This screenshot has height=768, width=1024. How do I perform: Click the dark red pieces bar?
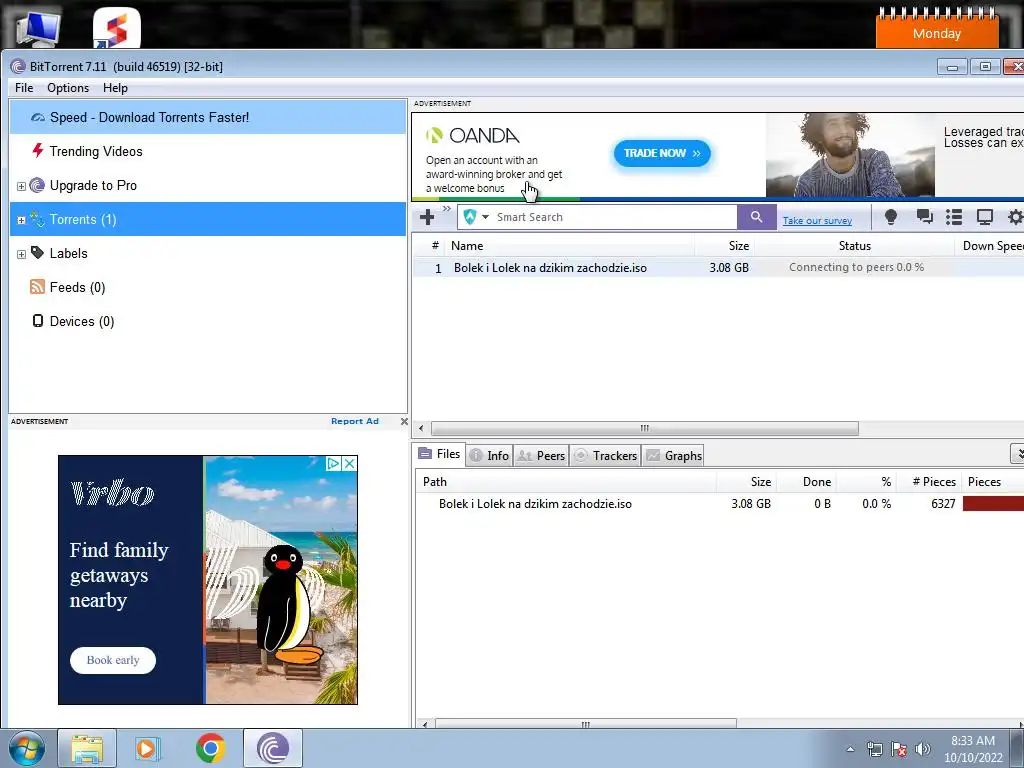pyautogui.click(x=993, y=504)
